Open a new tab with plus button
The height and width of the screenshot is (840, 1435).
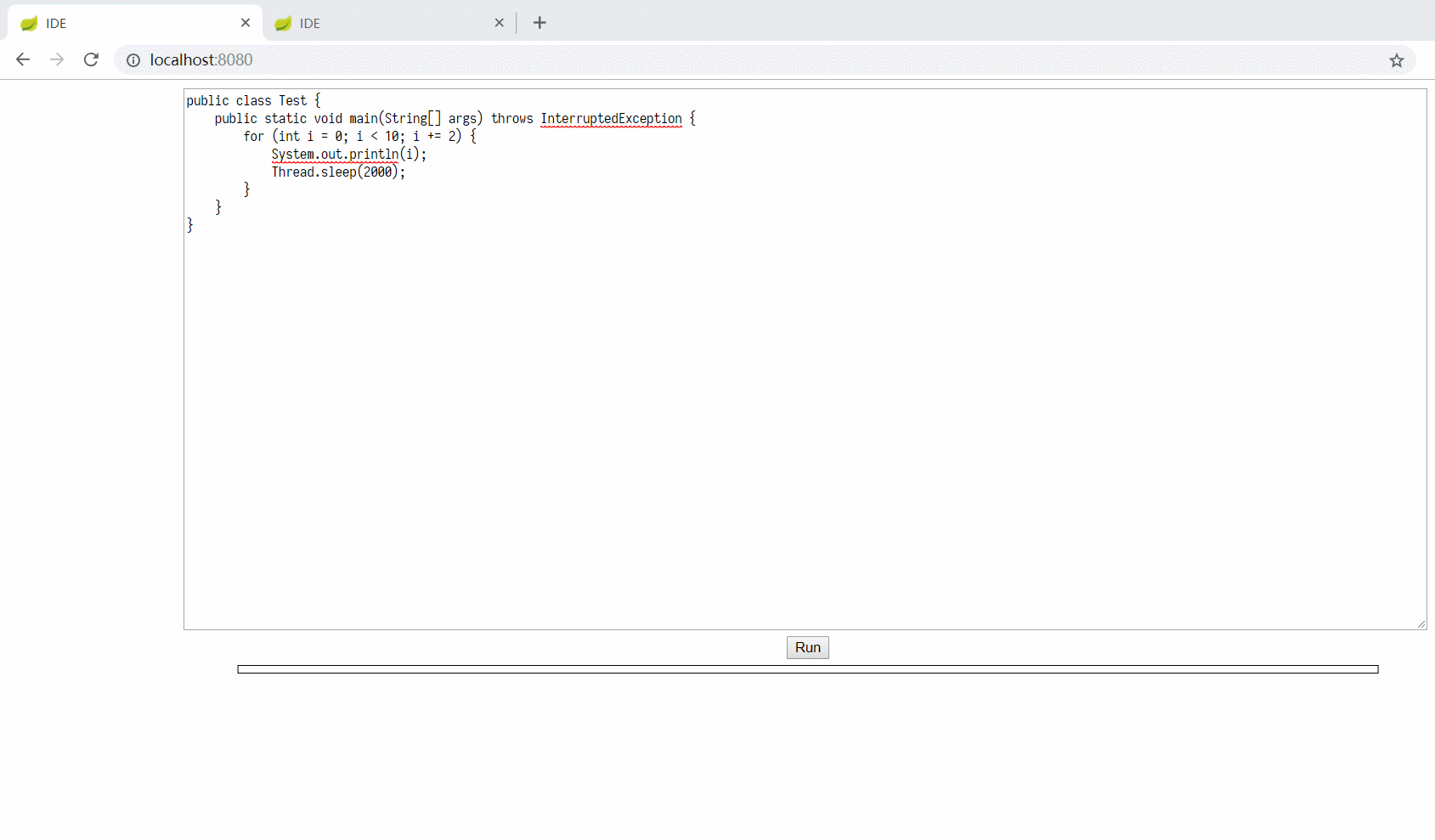point(540,23)
